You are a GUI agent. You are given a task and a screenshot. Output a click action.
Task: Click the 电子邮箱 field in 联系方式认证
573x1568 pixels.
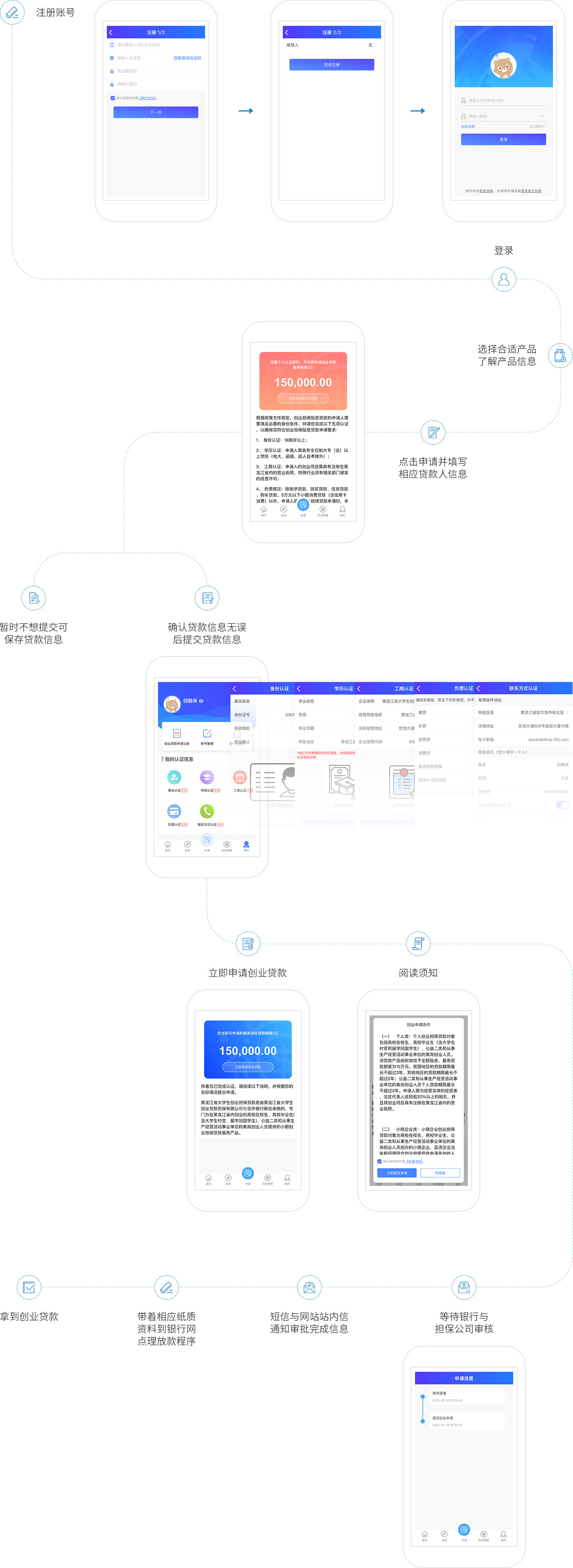click(523, 740)
